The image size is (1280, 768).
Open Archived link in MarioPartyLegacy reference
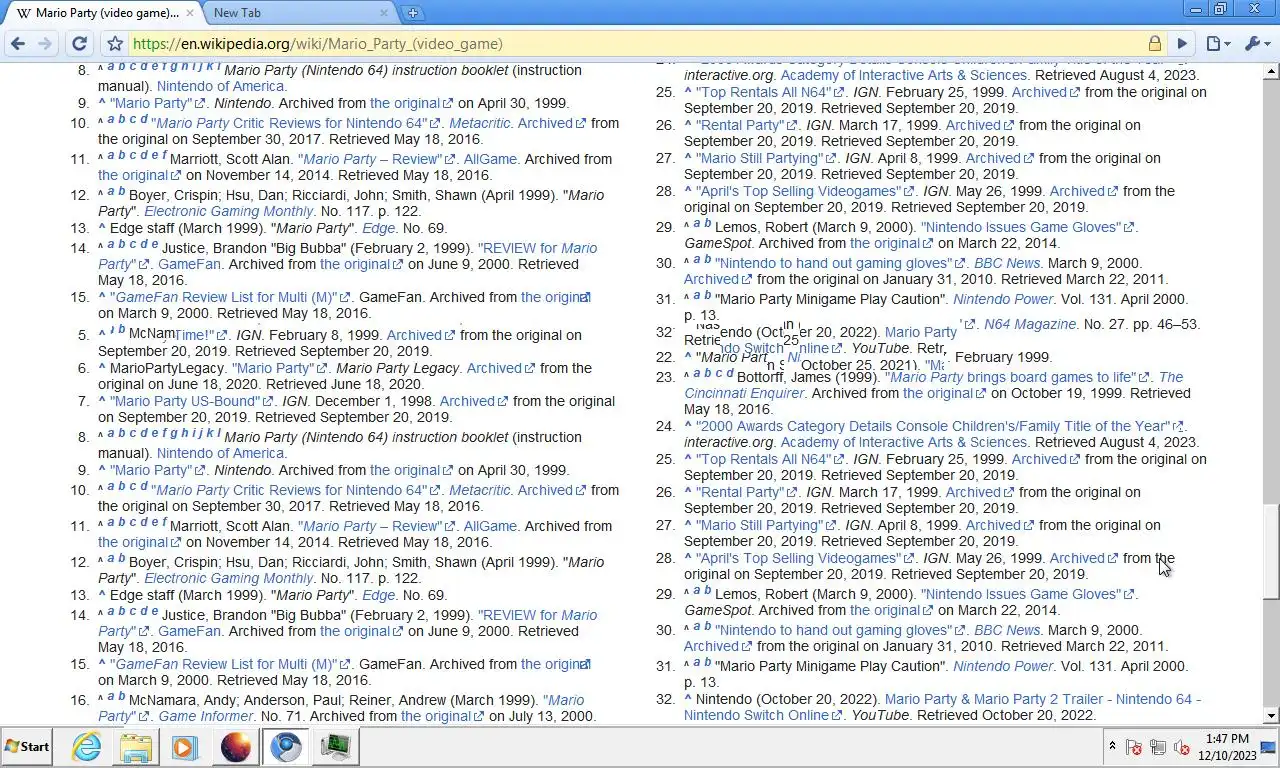pyautogui.click(x=494, y=368)
